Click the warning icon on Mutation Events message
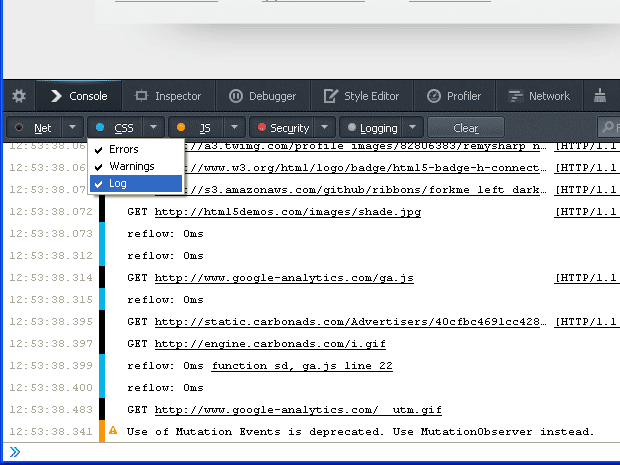 point(113,430)
